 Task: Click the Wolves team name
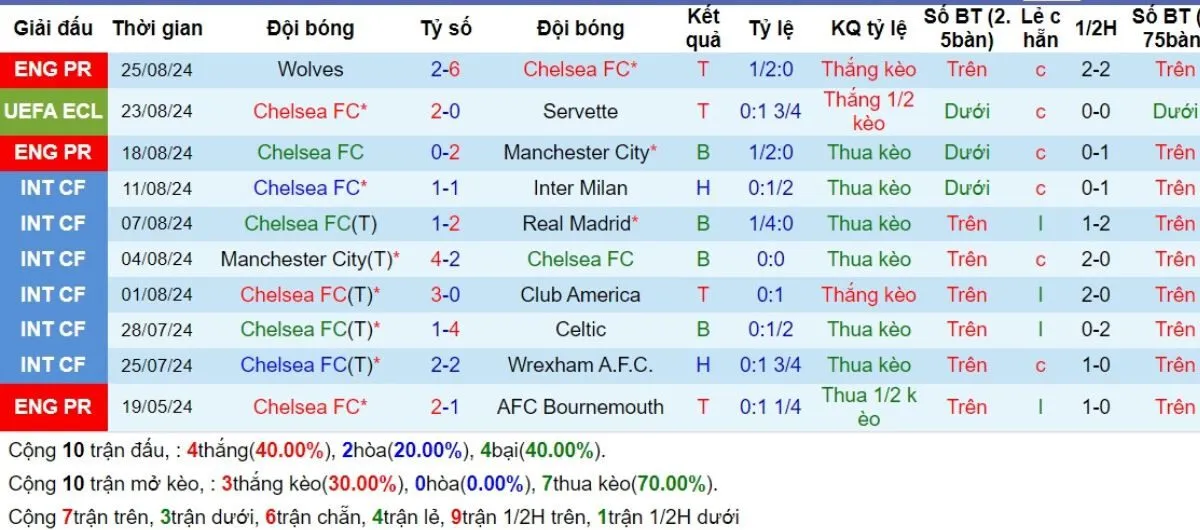(310, 69)
